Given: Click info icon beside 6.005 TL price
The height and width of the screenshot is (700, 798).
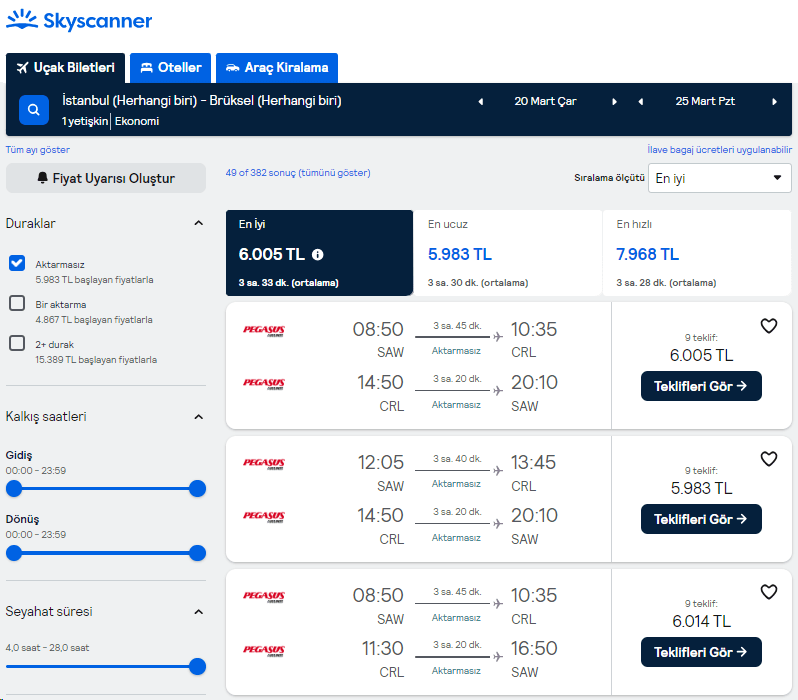Looking at the screenshot, I should [x=318, y=254].
